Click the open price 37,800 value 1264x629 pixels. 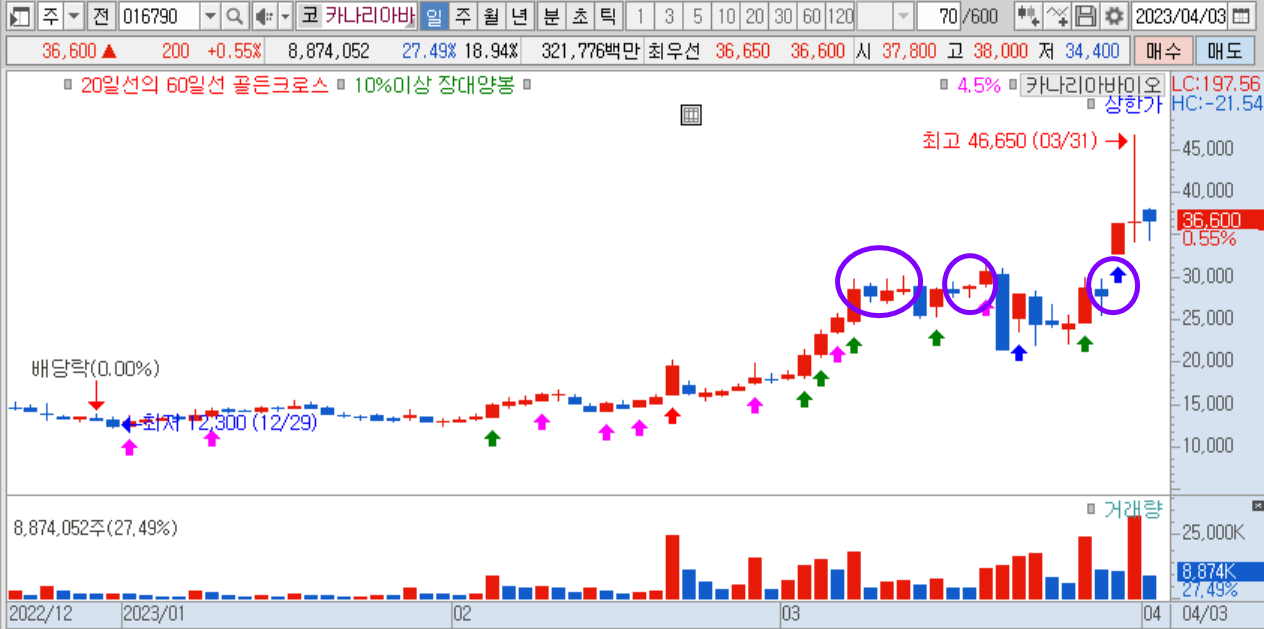(909, 52)
